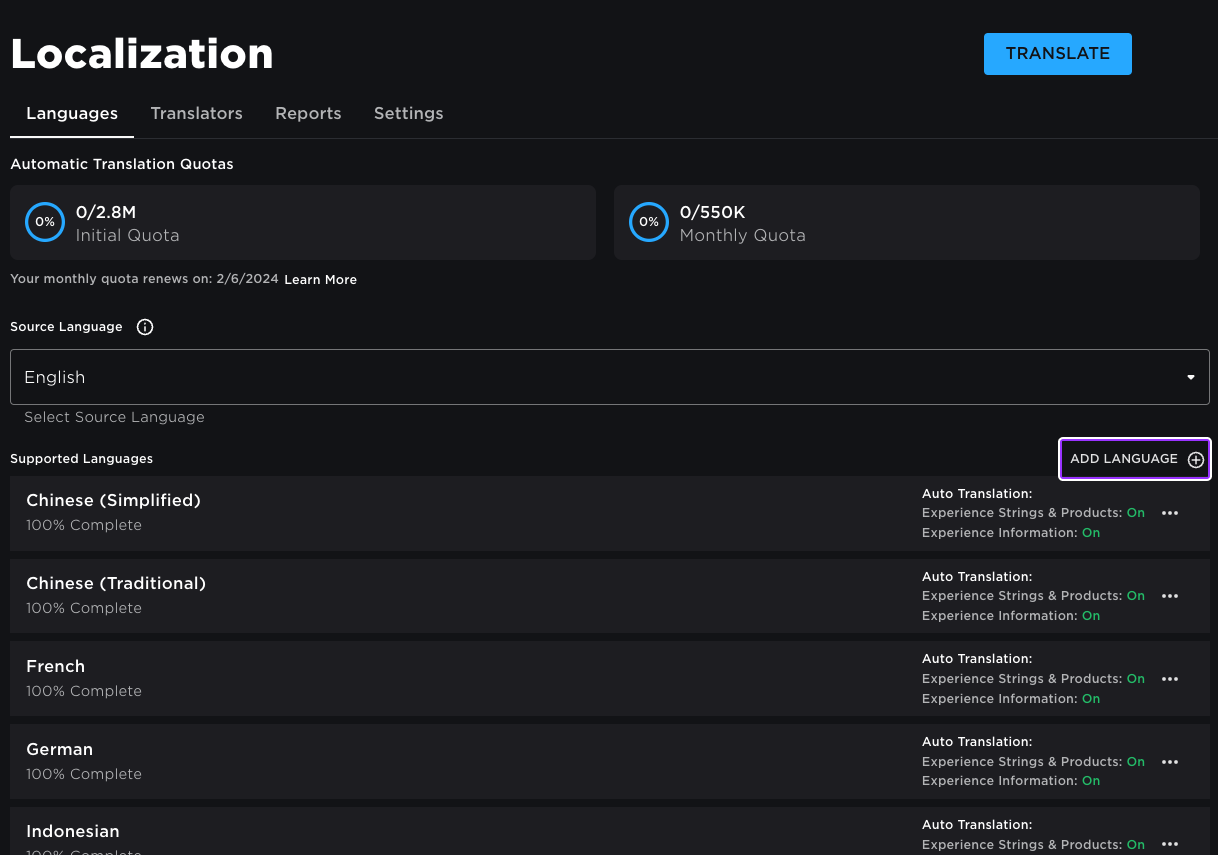Select the Languages tab
1218x855 pixels.
(72, 113)
